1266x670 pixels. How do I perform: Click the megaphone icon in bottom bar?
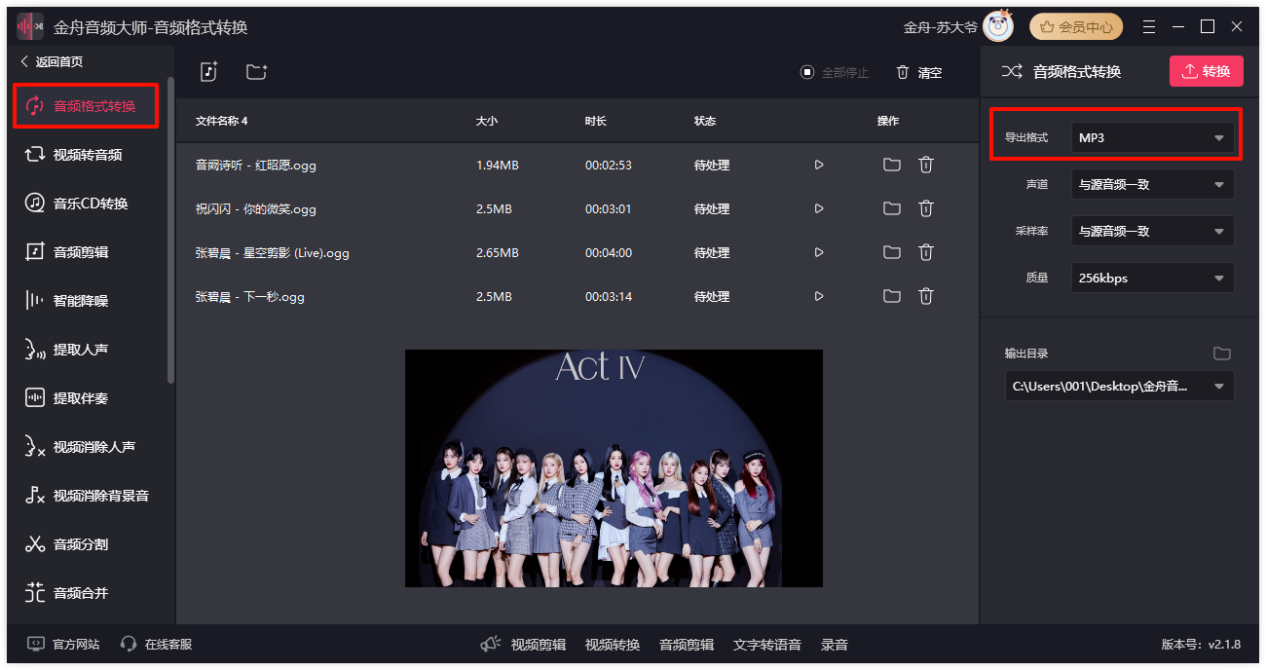pos(490,645)
